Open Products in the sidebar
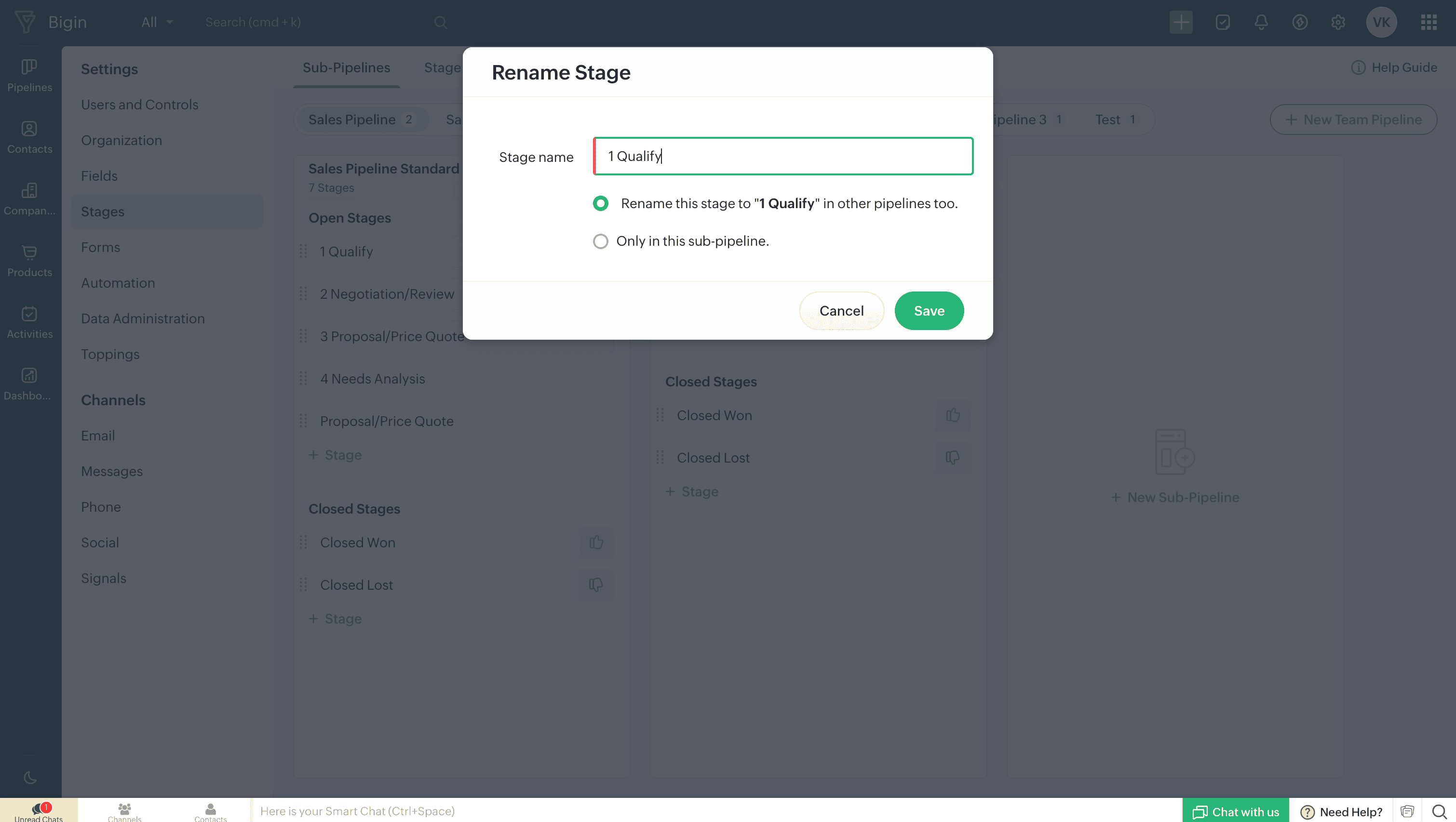 (29, 261)
